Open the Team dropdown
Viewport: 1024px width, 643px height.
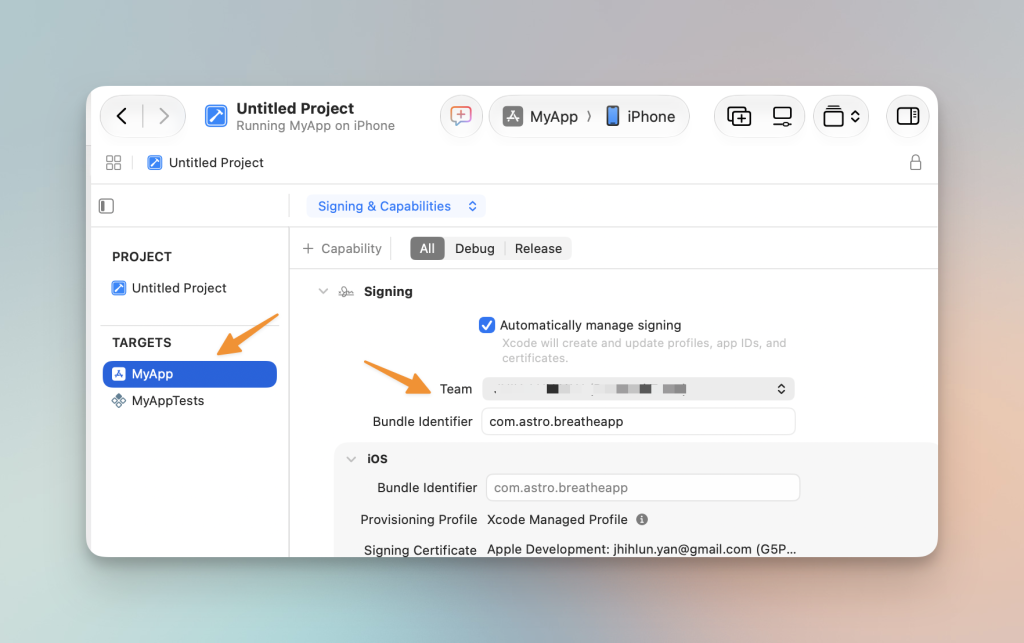click(638, 389)
